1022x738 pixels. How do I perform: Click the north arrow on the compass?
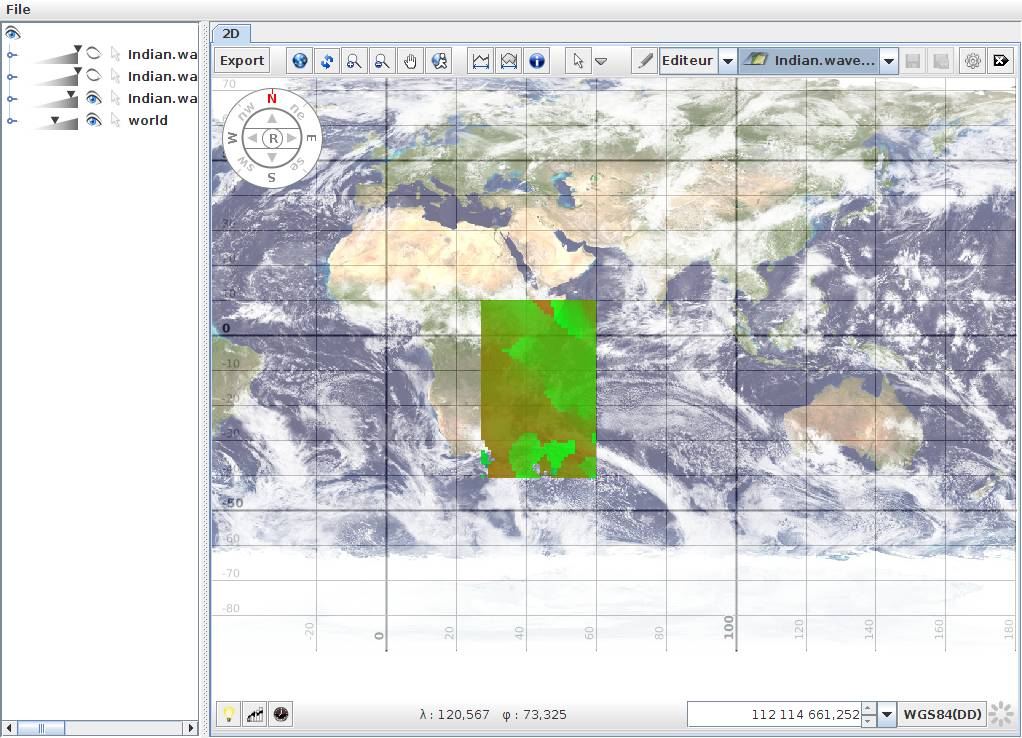tap(272, 117)
